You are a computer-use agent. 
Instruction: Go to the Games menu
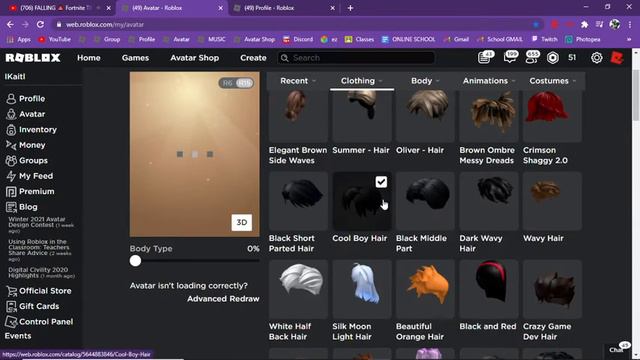point(135,58)
